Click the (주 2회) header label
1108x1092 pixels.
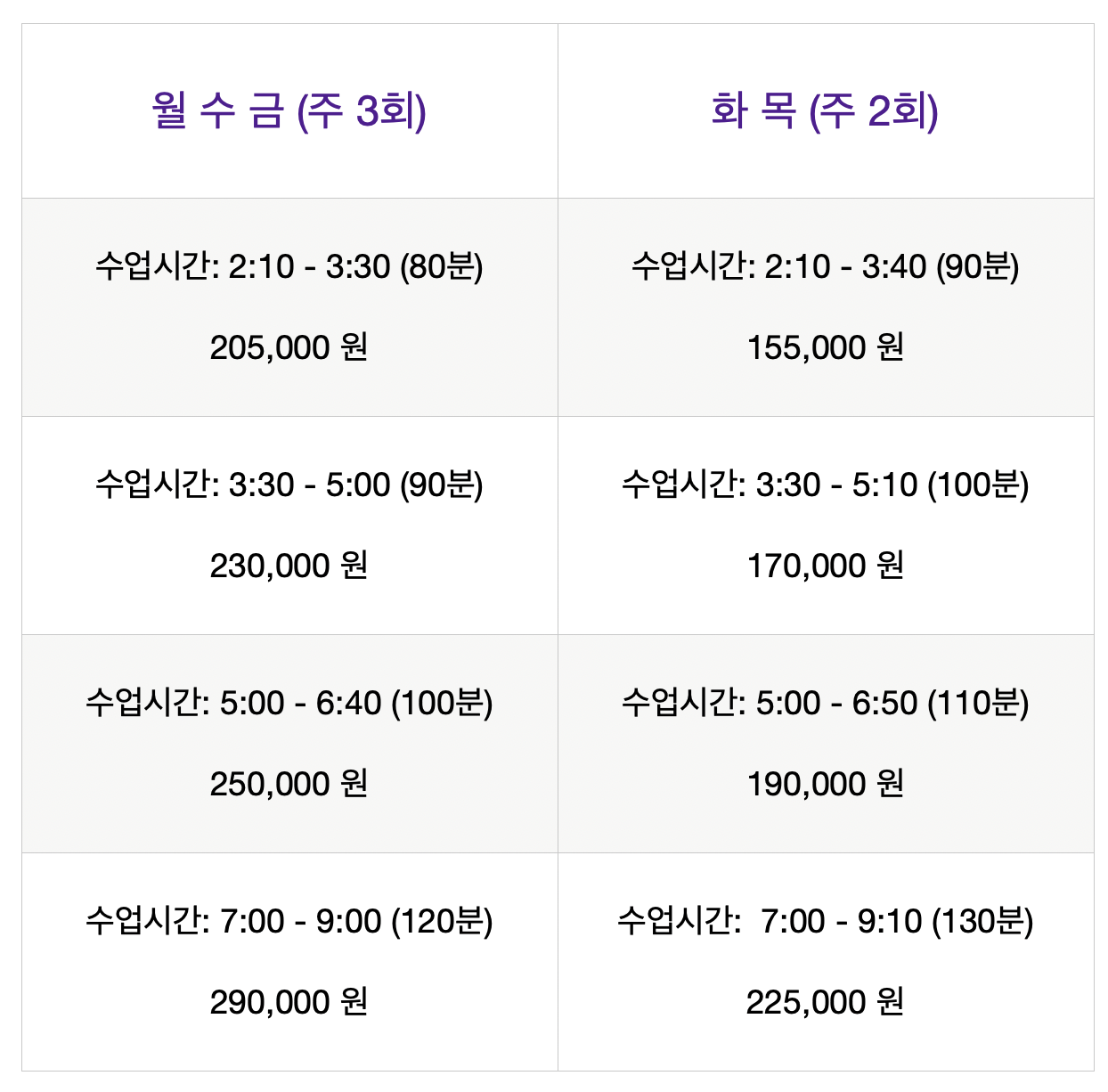[874, 111]
